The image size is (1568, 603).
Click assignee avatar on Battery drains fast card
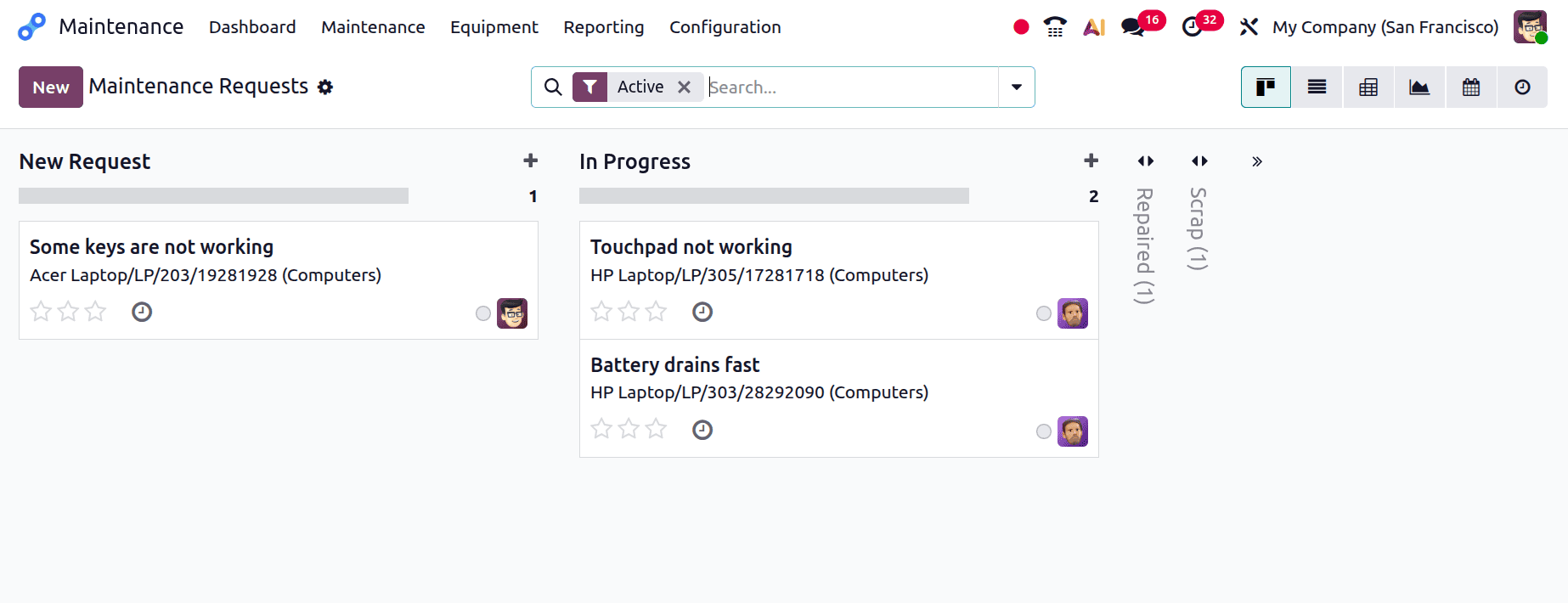coord(1073,431)
